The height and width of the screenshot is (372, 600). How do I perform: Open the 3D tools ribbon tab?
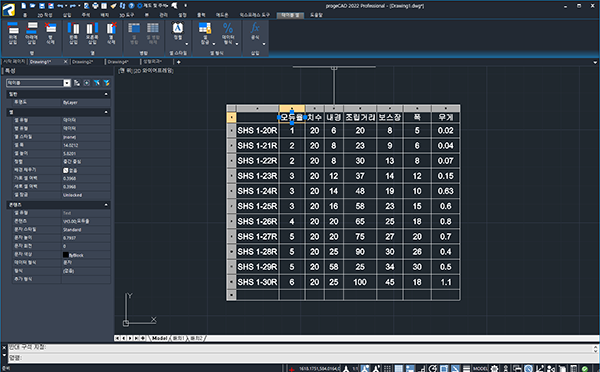[x=127, y=15]
